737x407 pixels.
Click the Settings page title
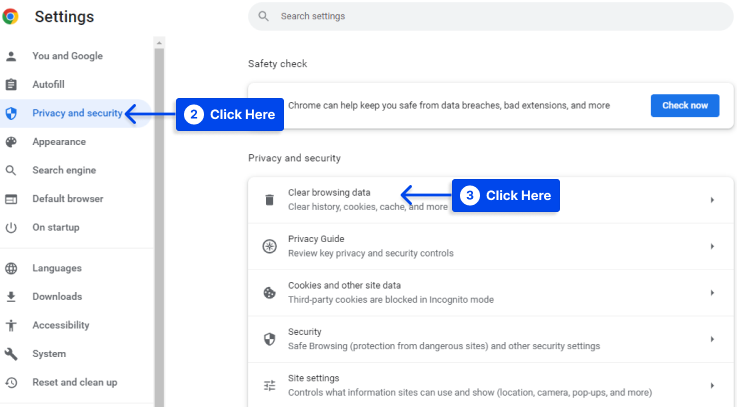64,17
